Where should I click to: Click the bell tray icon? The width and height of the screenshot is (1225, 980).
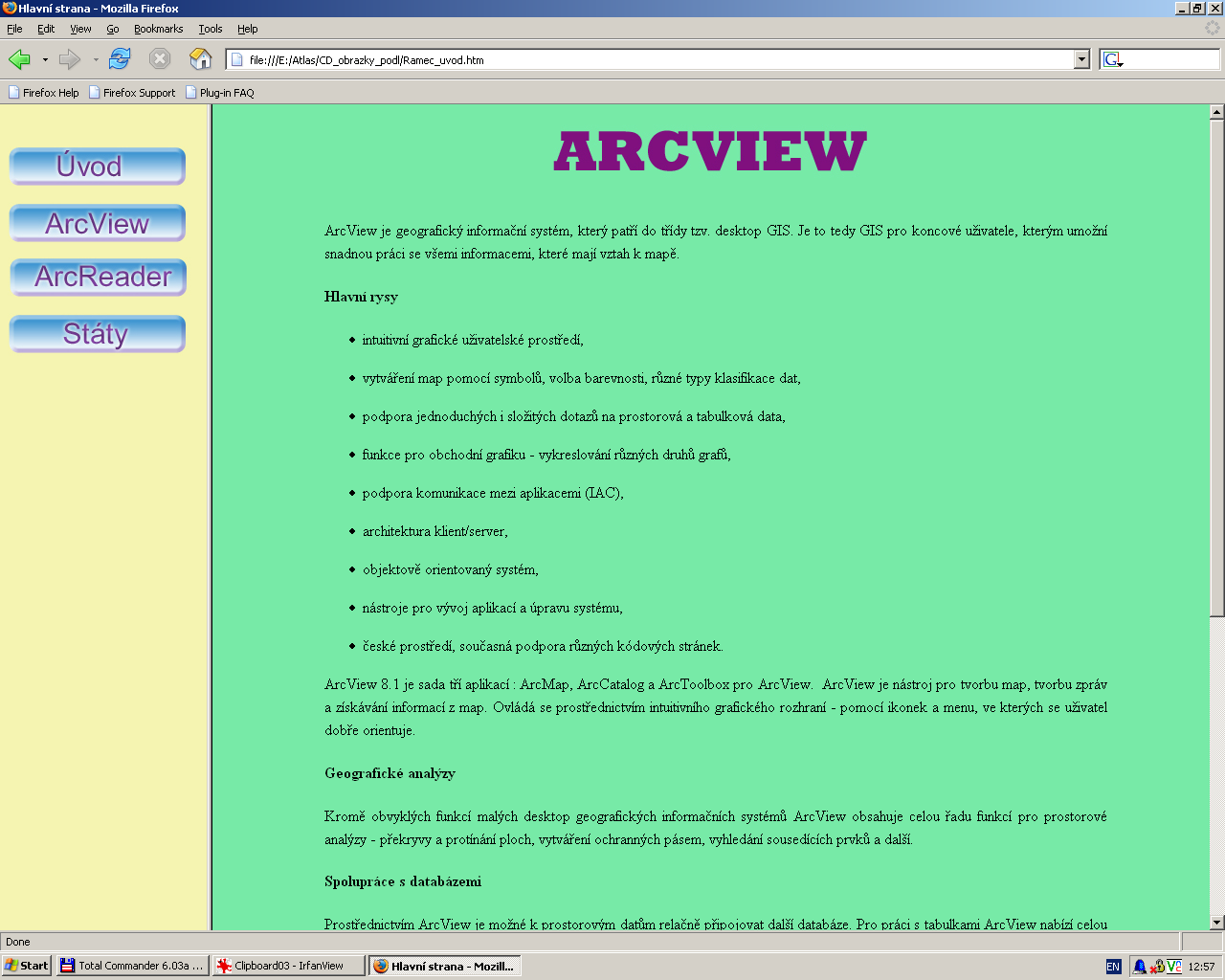pyautogui.click(x=1140, y=967)
